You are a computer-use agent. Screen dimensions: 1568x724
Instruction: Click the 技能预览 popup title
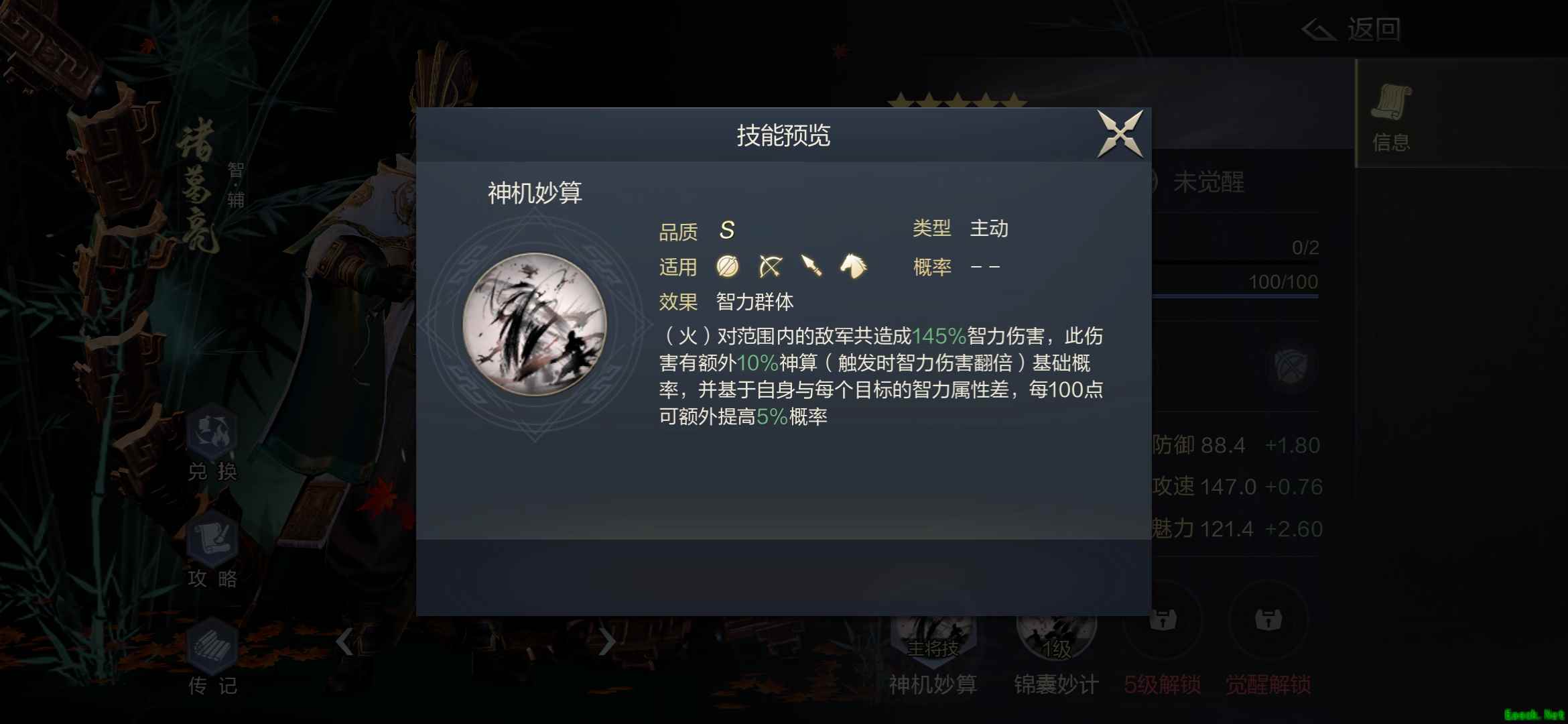[x=783, y=135]
